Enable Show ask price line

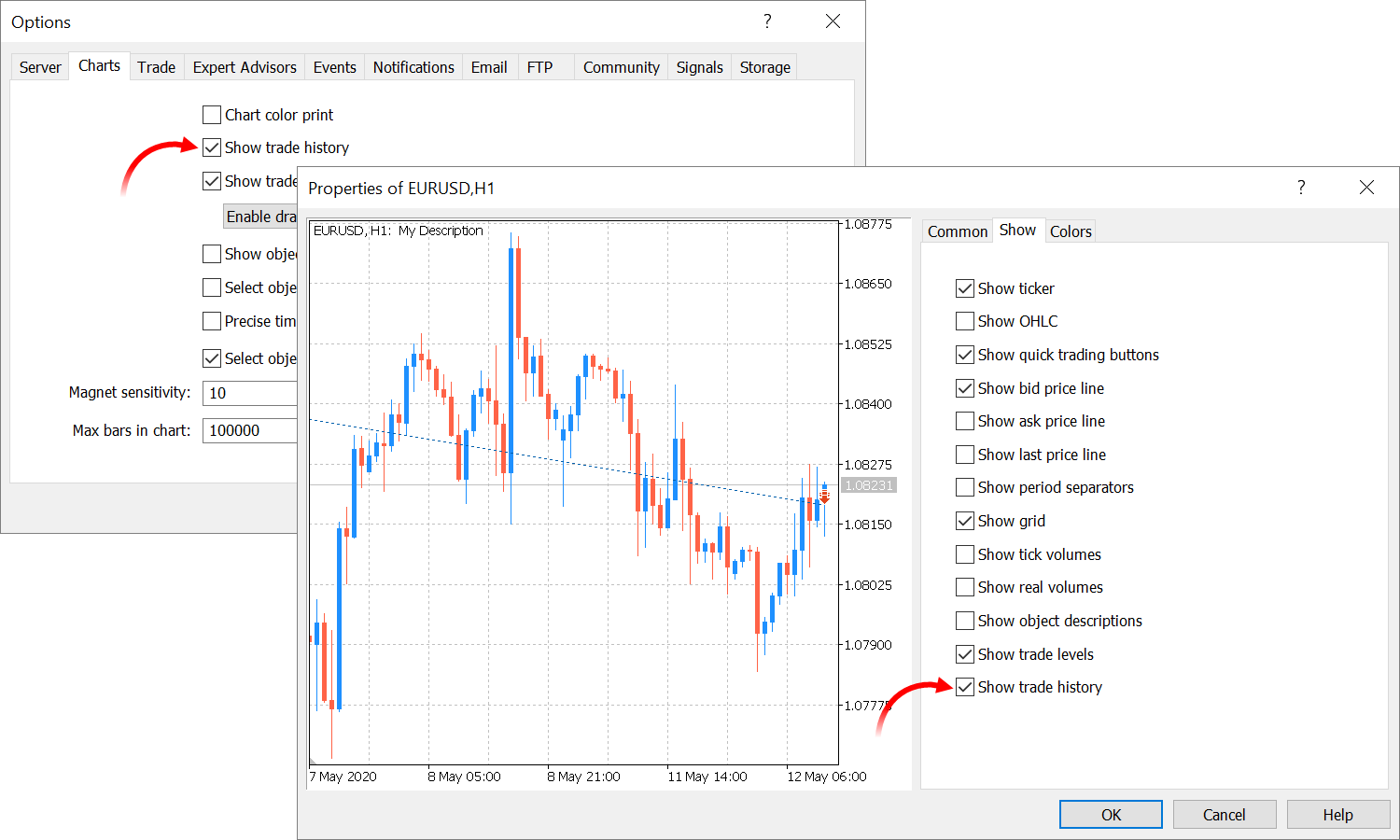coord(965,421)
